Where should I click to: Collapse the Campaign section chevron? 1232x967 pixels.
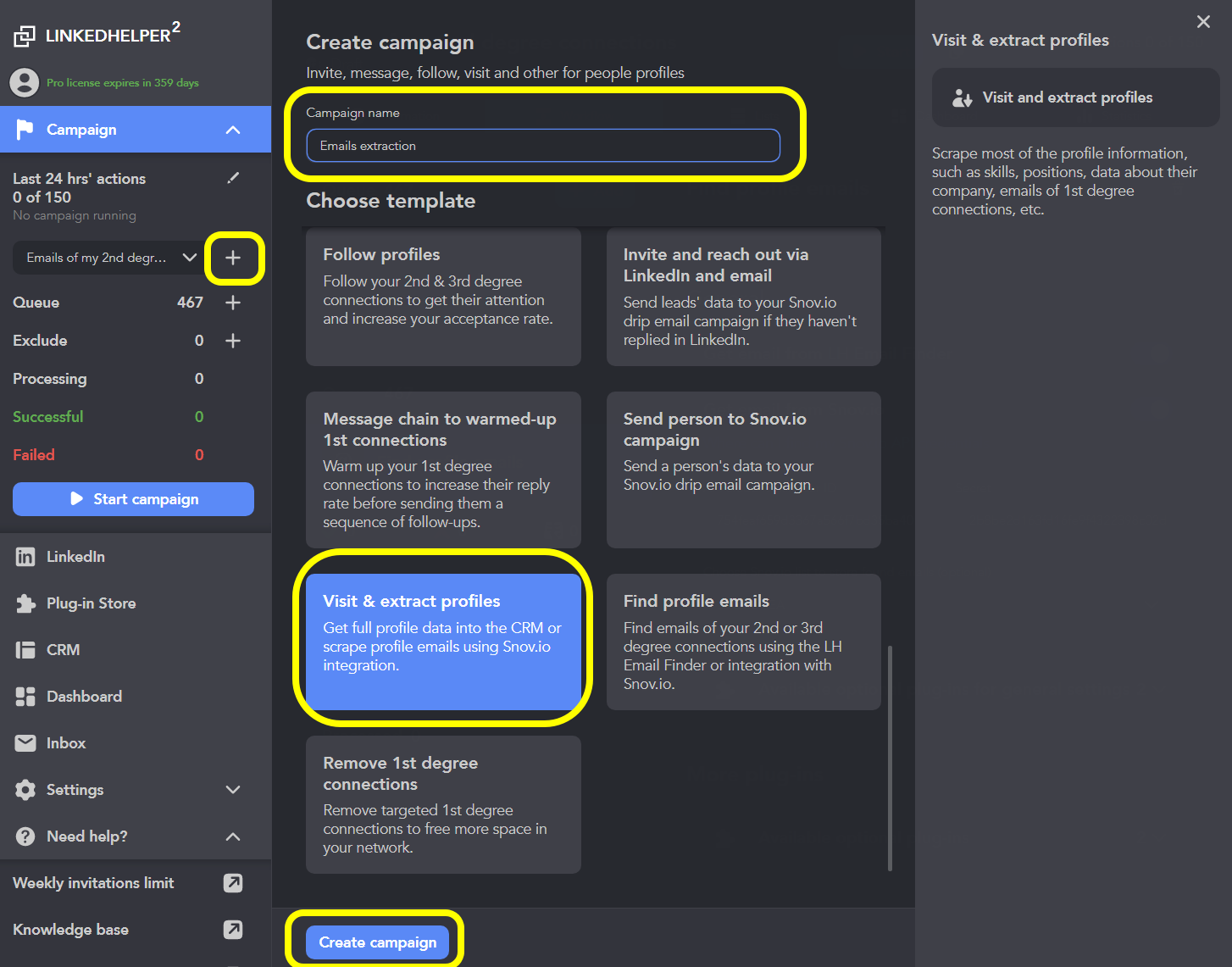233,130
